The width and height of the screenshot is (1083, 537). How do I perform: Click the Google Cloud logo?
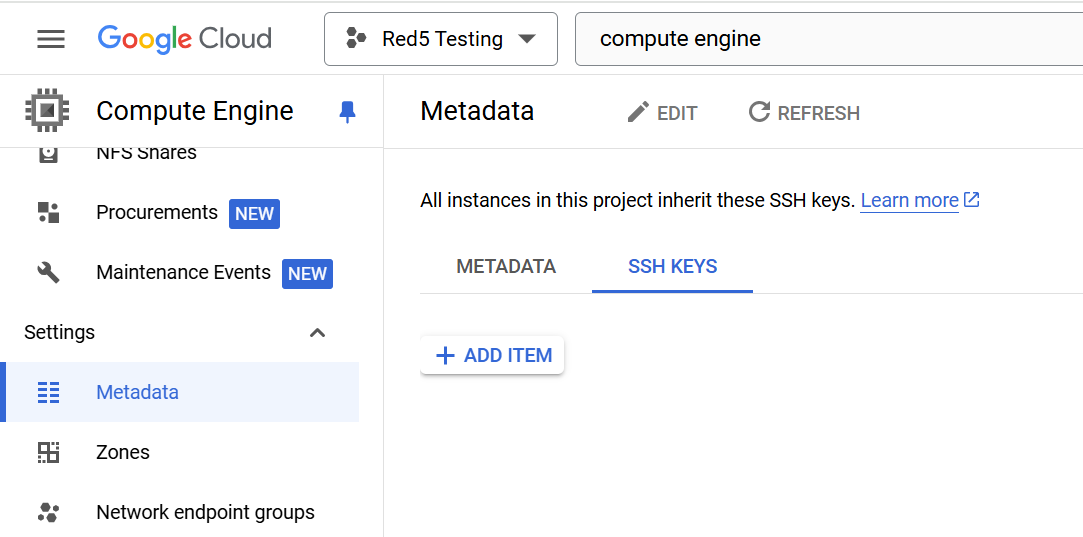tap(184, 39)
